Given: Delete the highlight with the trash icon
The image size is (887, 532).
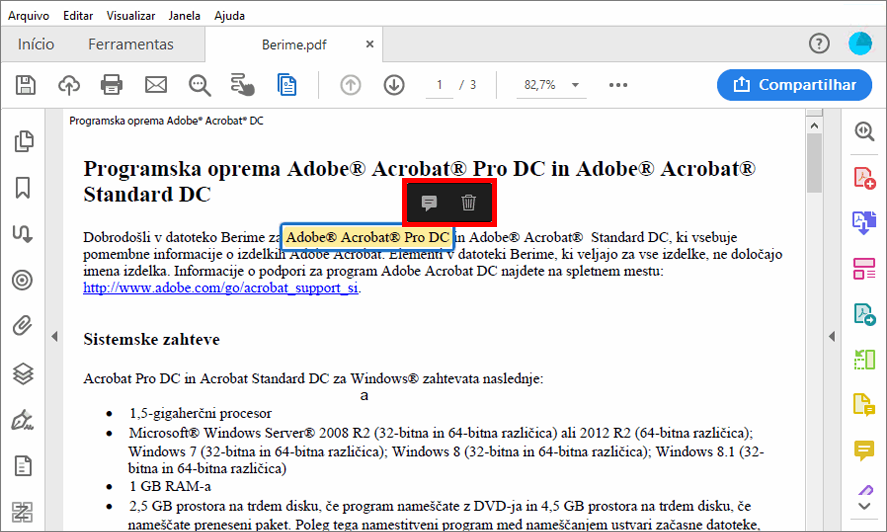Looking at the screenshot, I should [468, 202].
